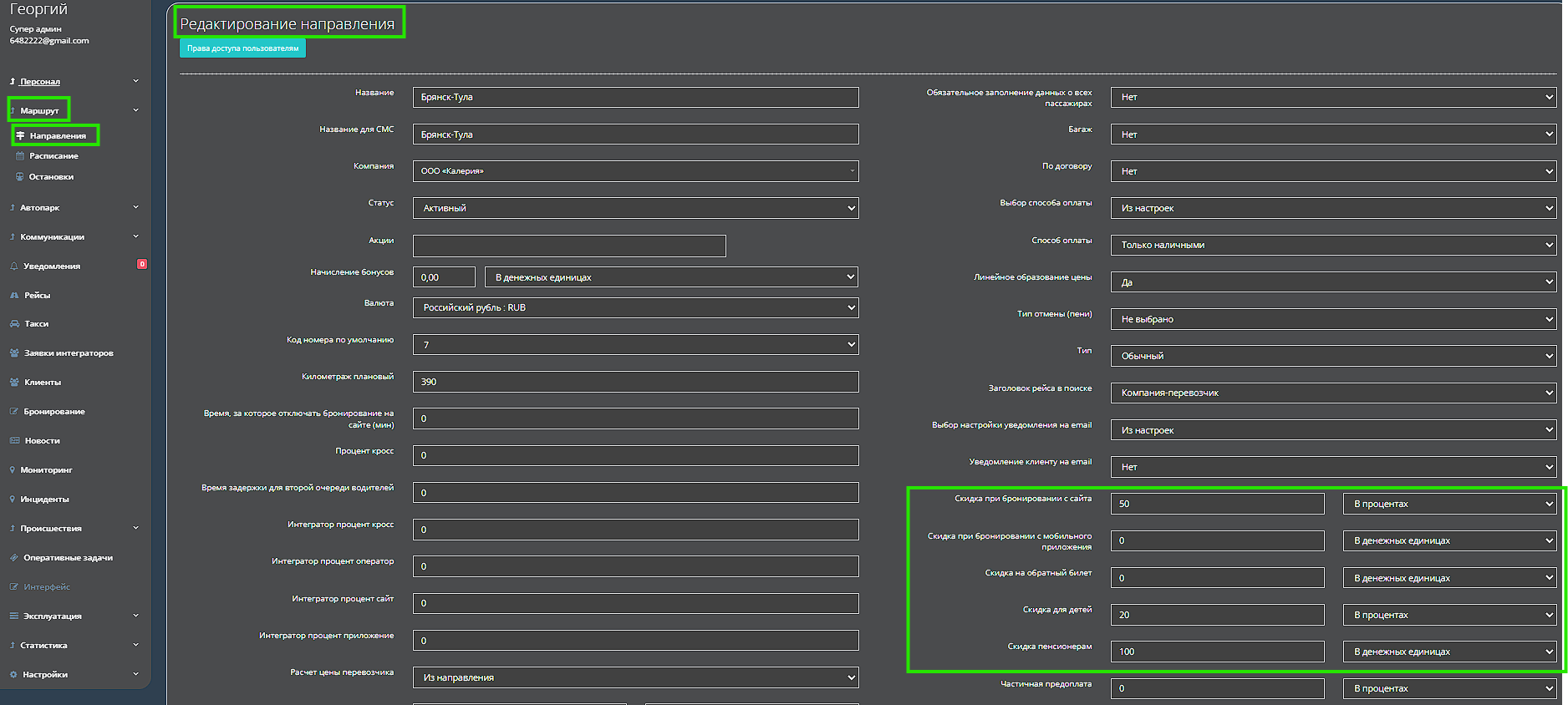Click the road icon beside Рейсы
The height and width of the screenshot is (705, 1568).
point(14,296)
